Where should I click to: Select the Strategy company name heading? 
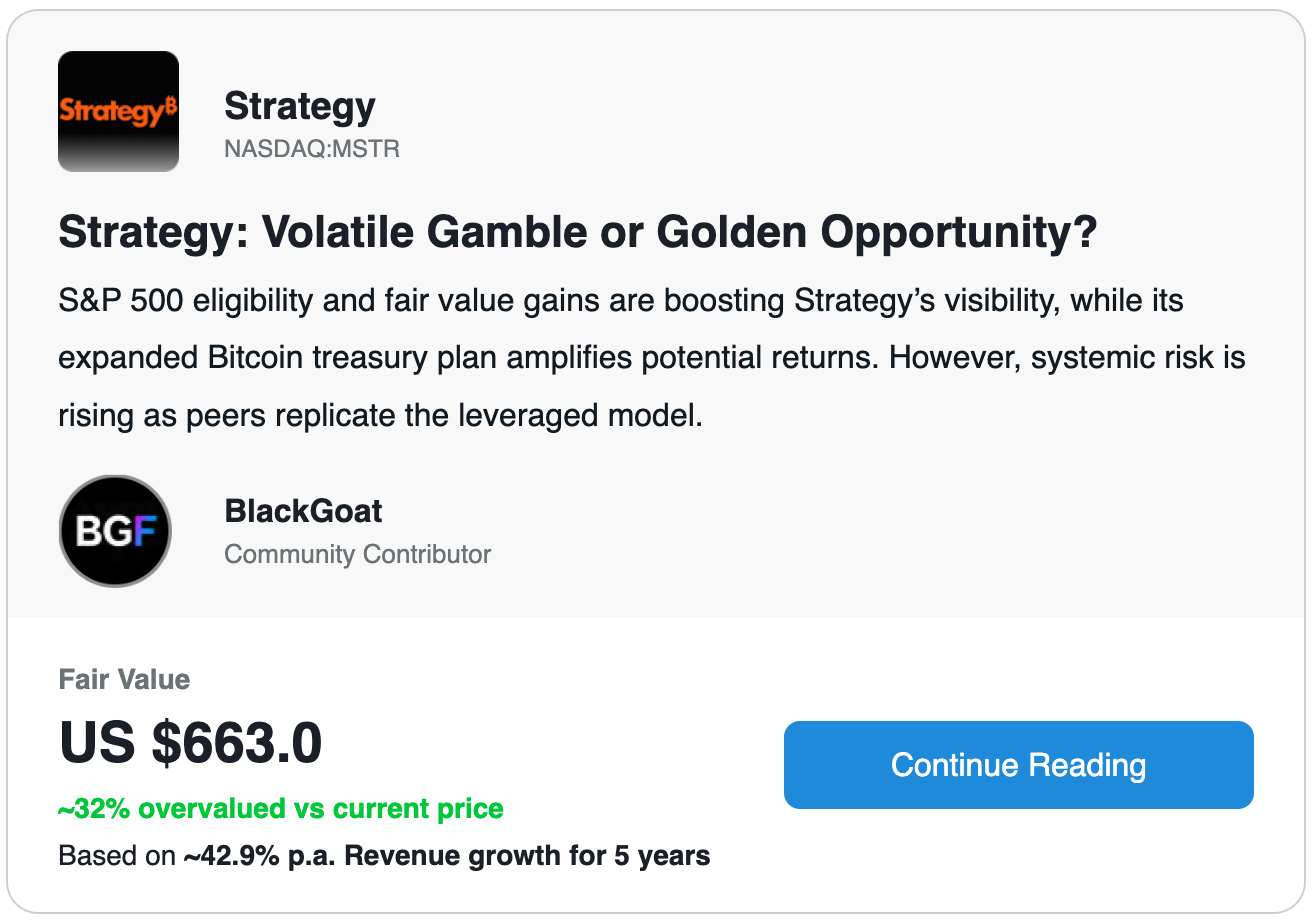tap(300, 105)
